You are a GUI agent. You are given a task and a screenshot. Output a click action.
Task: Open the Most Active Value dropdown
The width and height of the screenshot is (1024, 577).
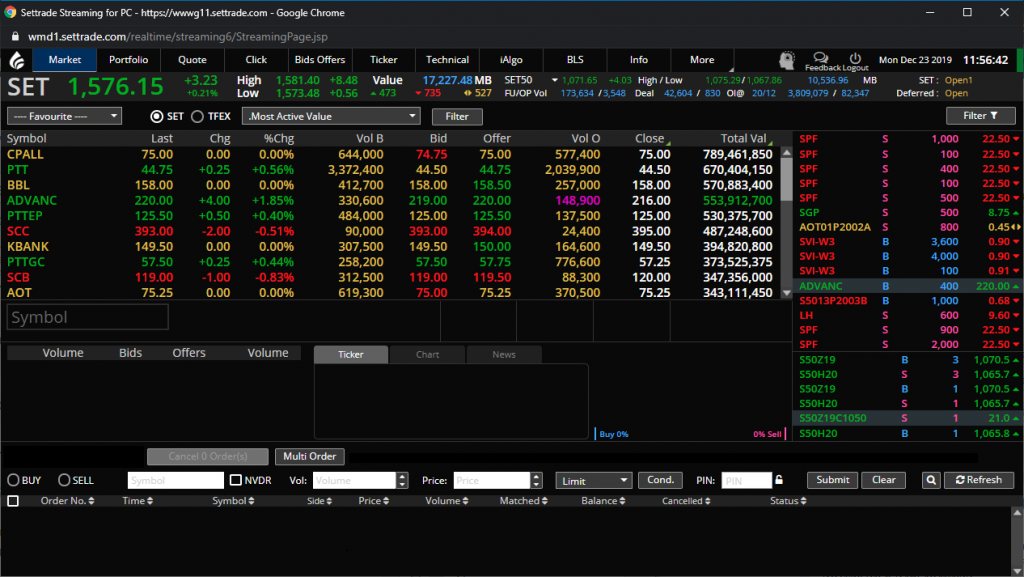[x=331, y=116]
